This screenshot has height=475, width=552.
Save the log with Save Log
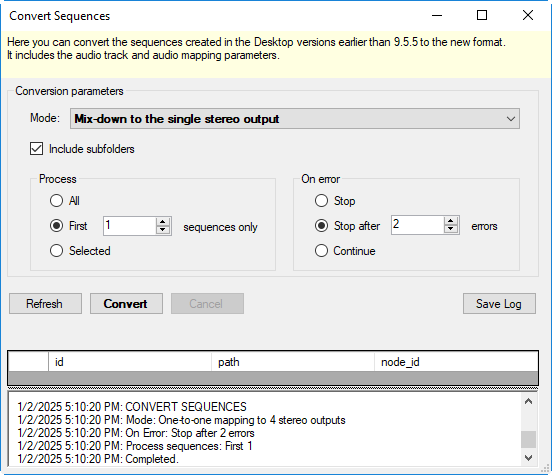point(499,304)
